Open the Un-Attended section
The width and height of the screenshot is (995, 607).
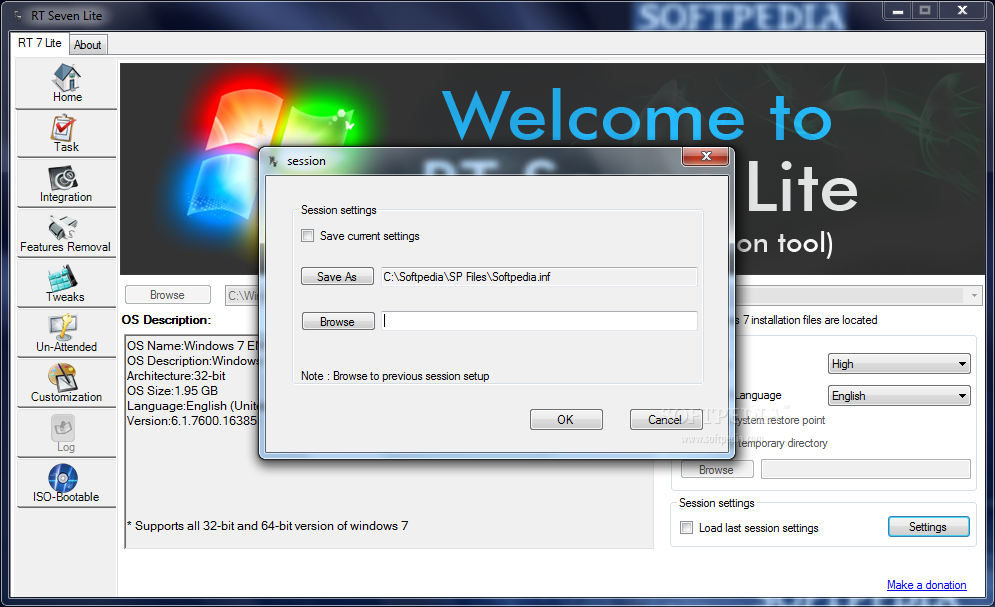pyautogui.click(x=67, y=334)
